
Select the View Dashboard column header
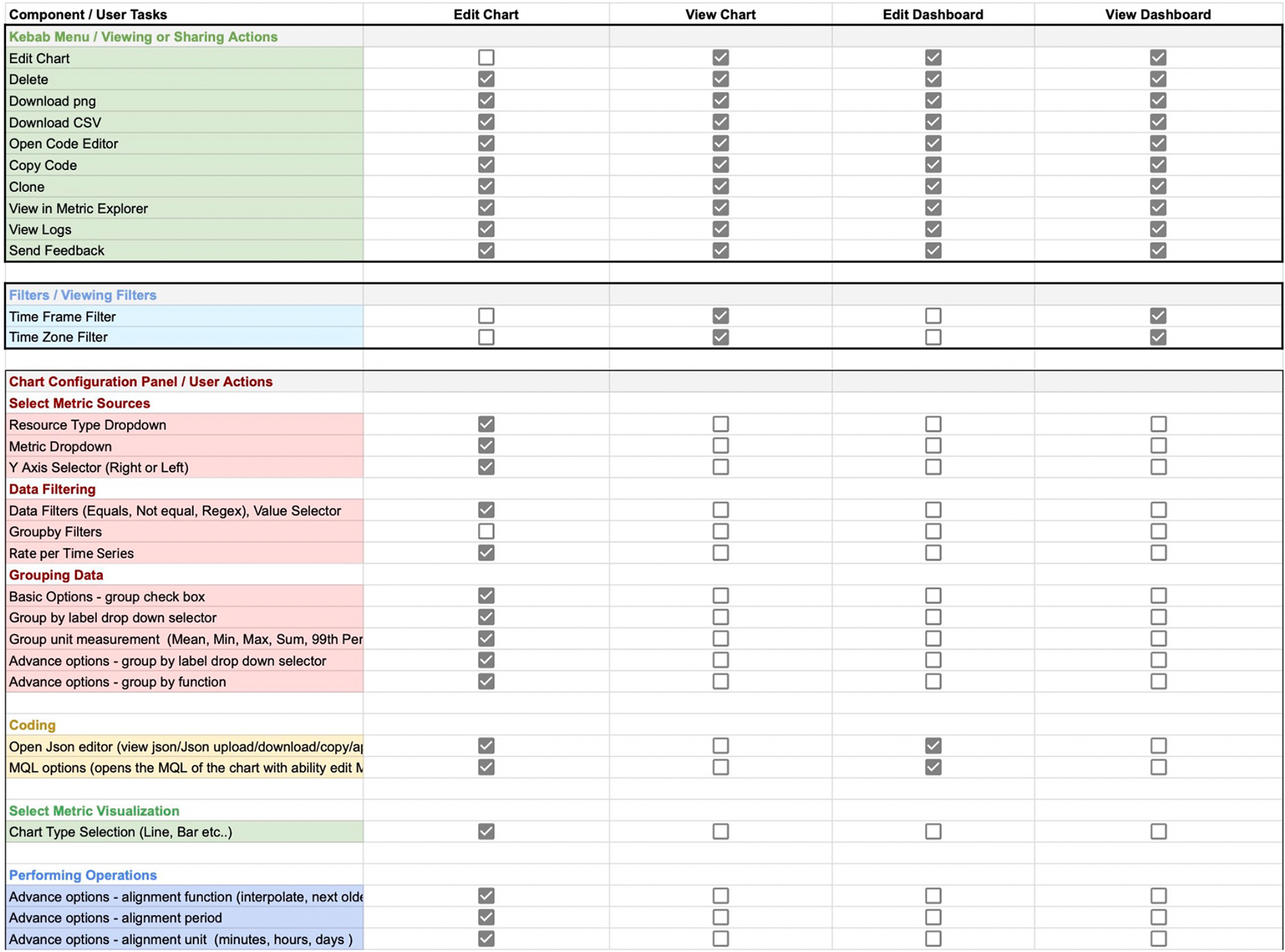click(x=1158, y=14)
